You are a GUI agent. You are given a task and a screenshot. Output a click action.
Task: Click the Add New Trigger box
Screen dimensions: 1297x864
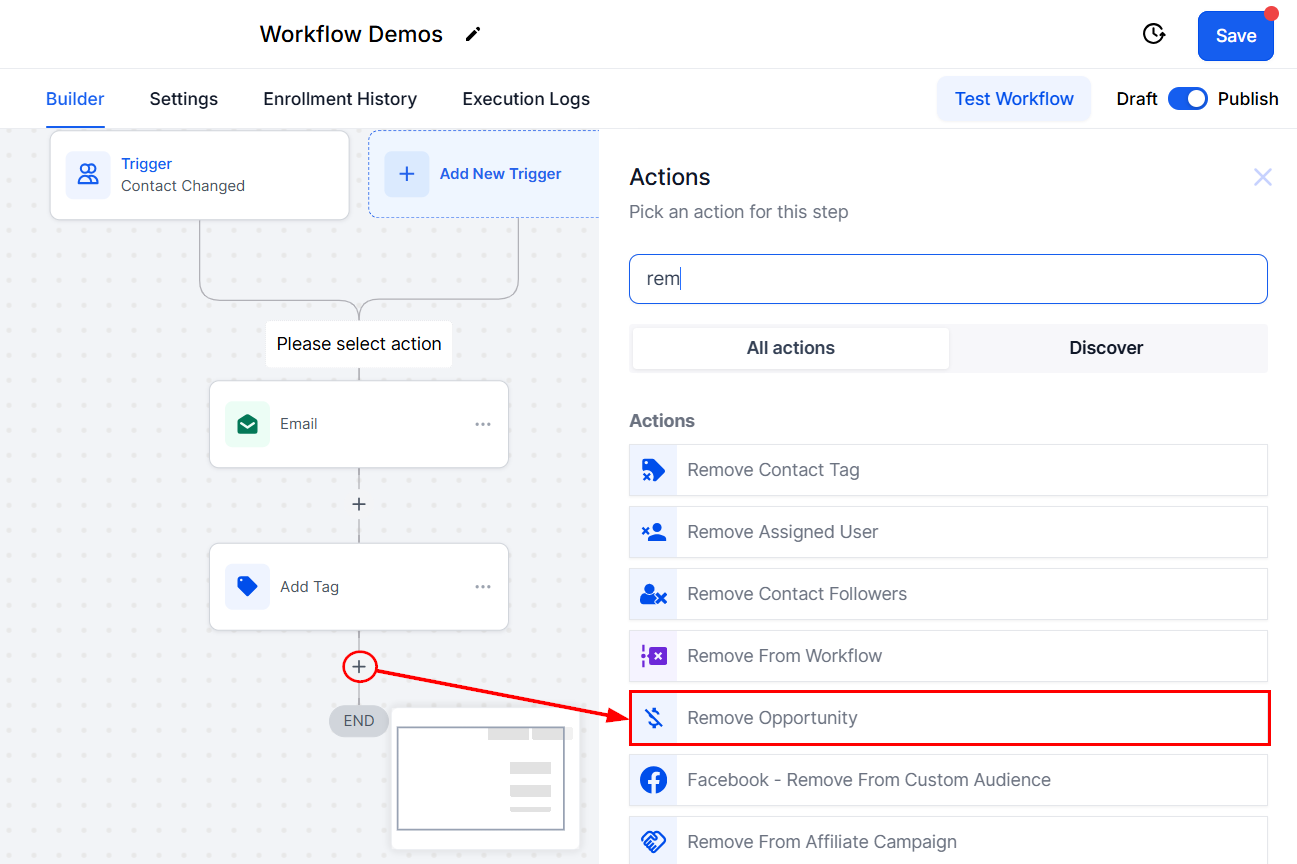tap(484, 174)
